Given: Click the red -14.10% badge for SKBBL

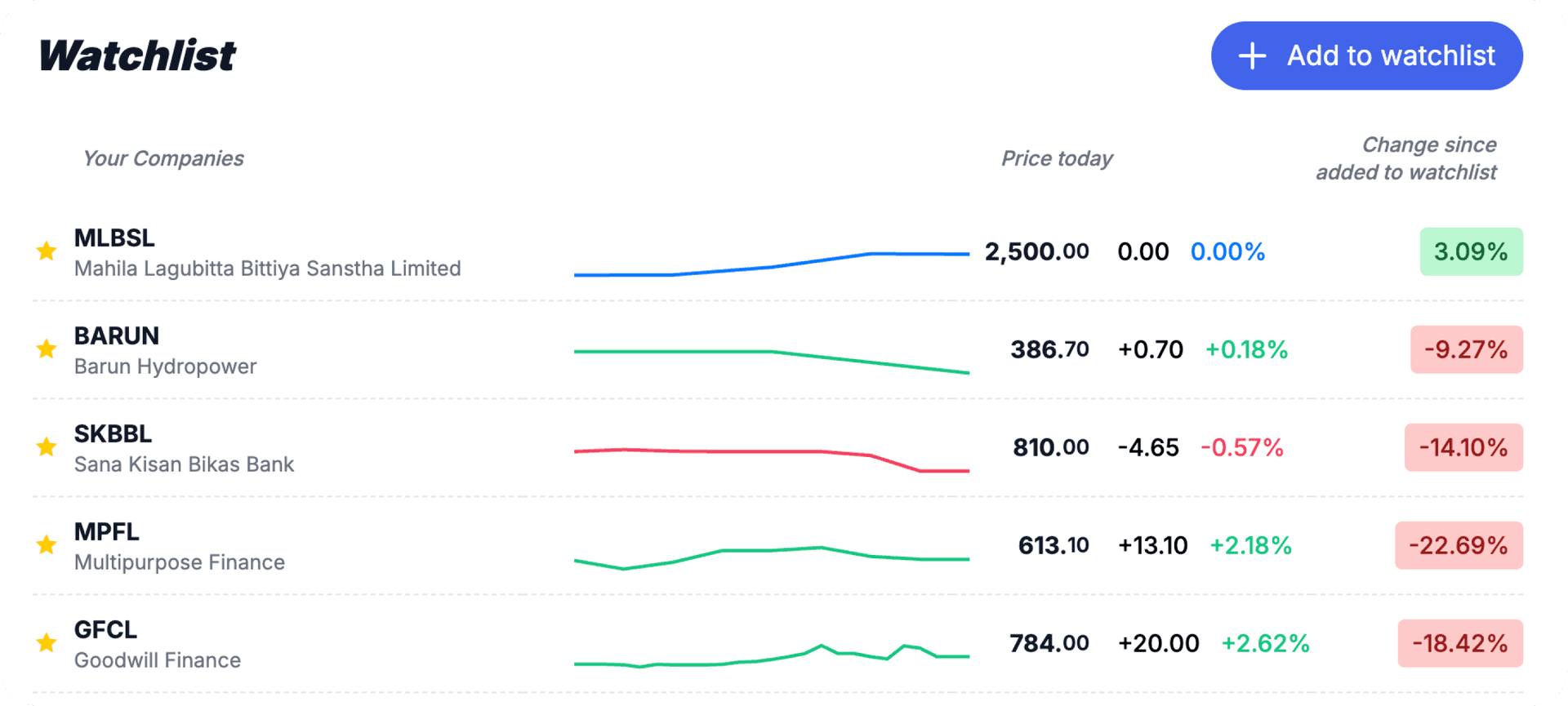Looking at the screenshot, I should point(1463,447).
